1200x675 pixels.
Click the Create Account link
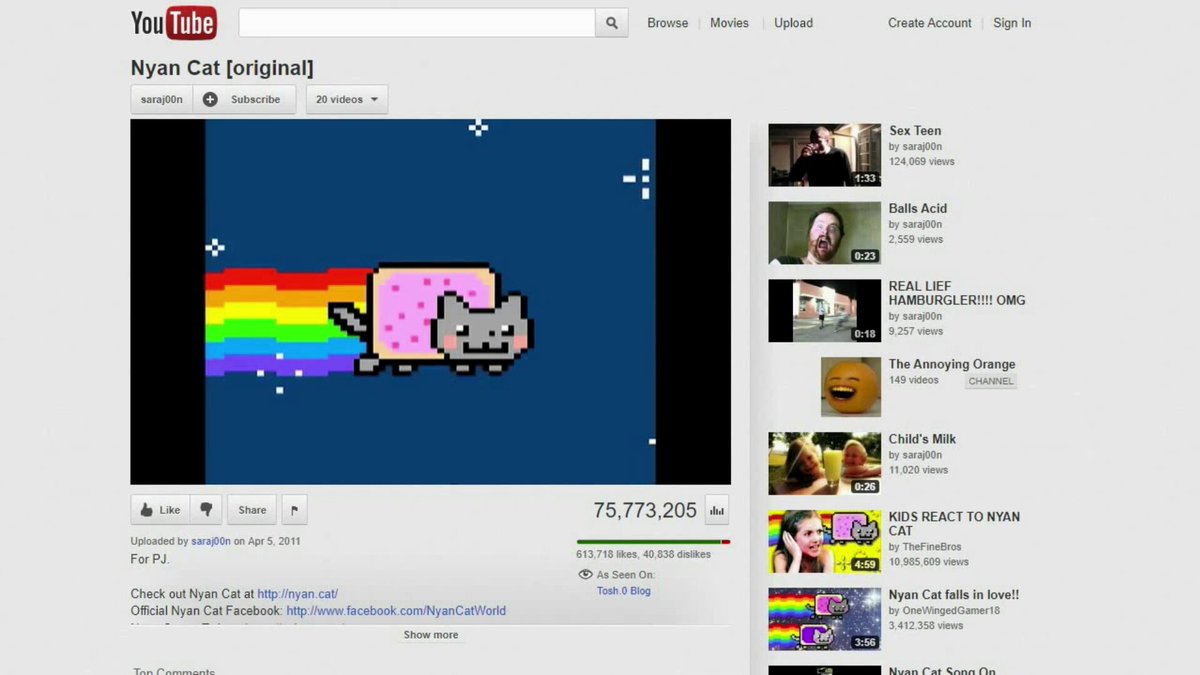click(x=930, y=23)
